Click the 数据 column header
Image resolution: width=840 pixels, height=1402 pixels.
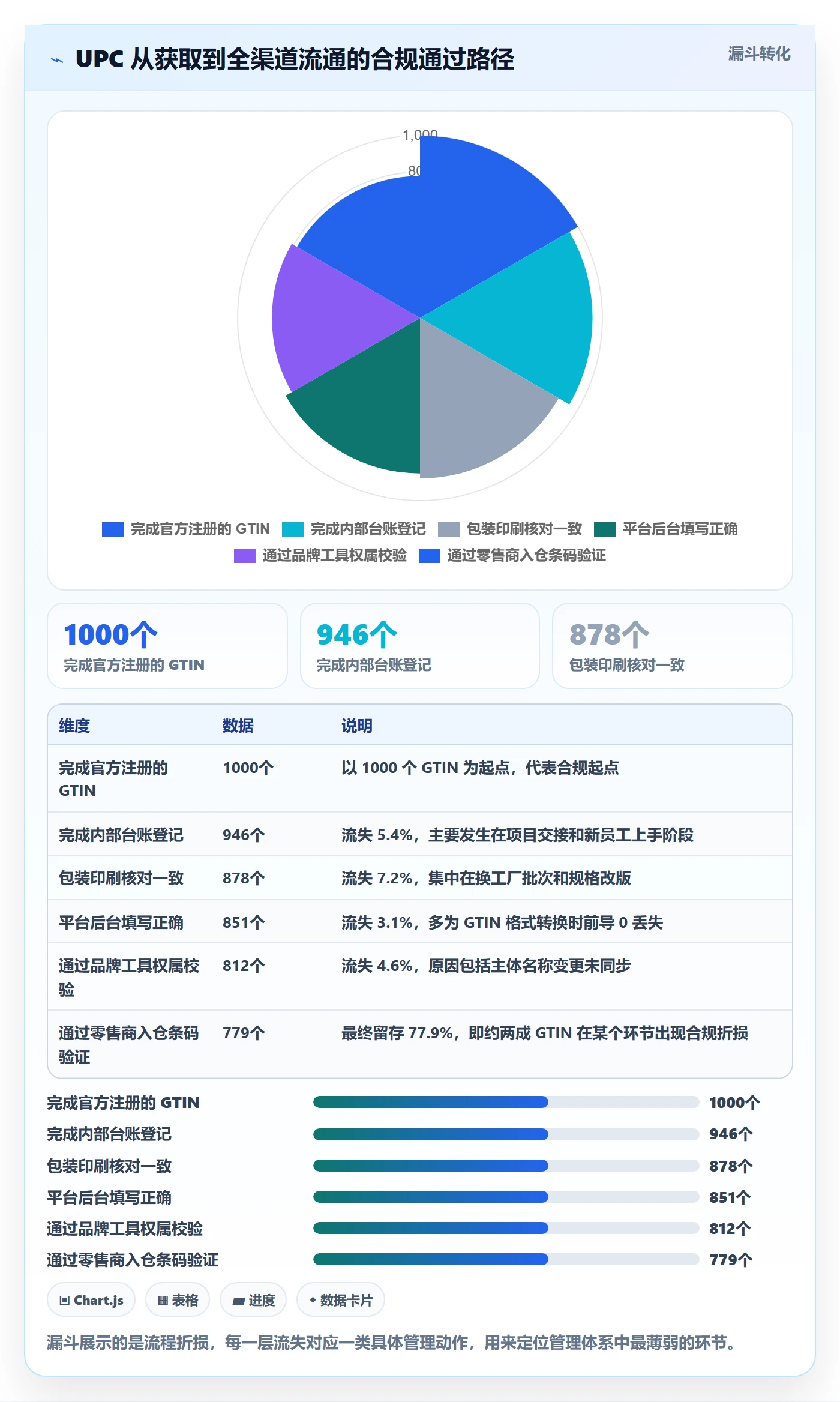[x=238, y=726]
